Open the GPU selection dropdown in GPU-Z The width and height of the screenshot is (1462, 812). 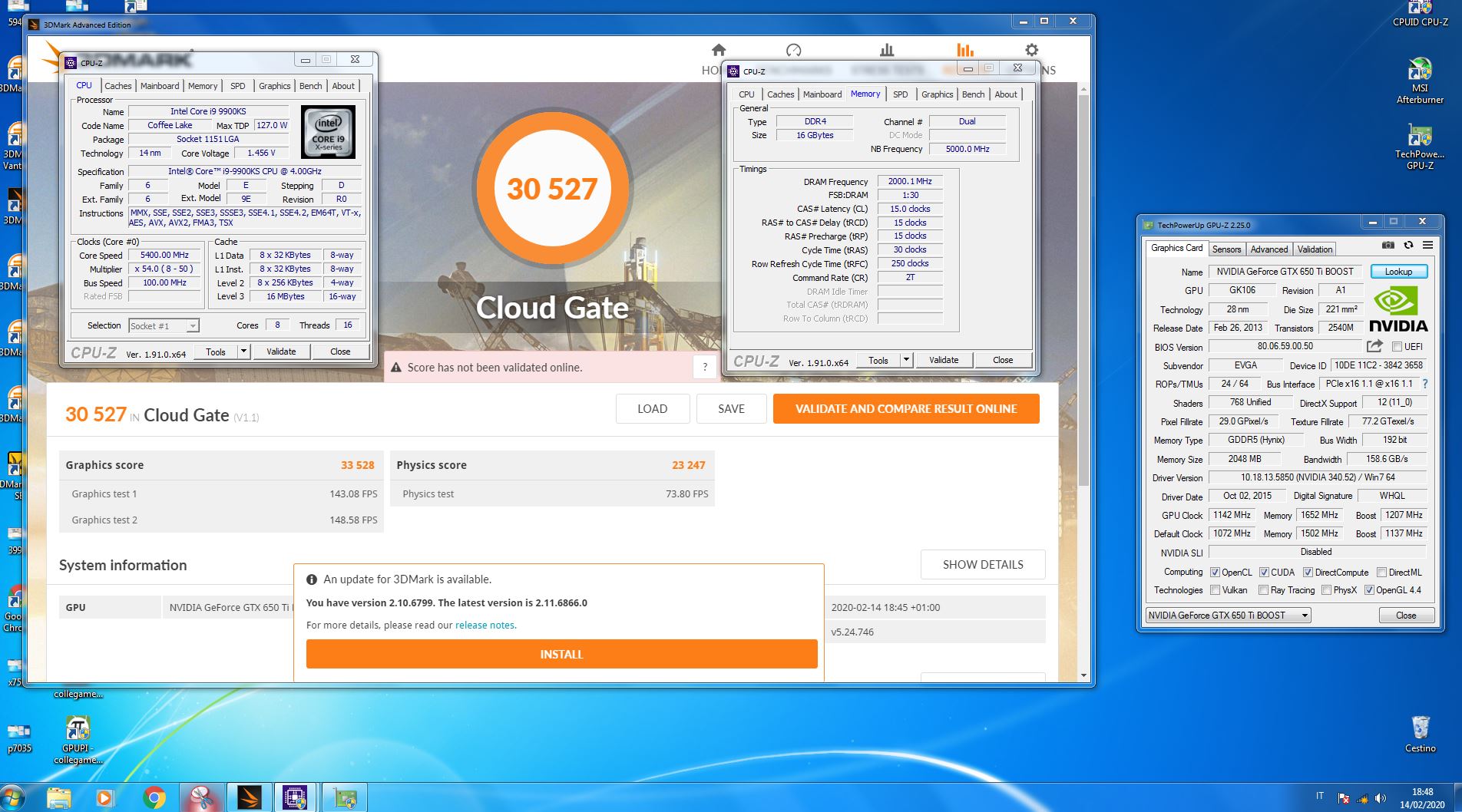[x=1228, y=616]
